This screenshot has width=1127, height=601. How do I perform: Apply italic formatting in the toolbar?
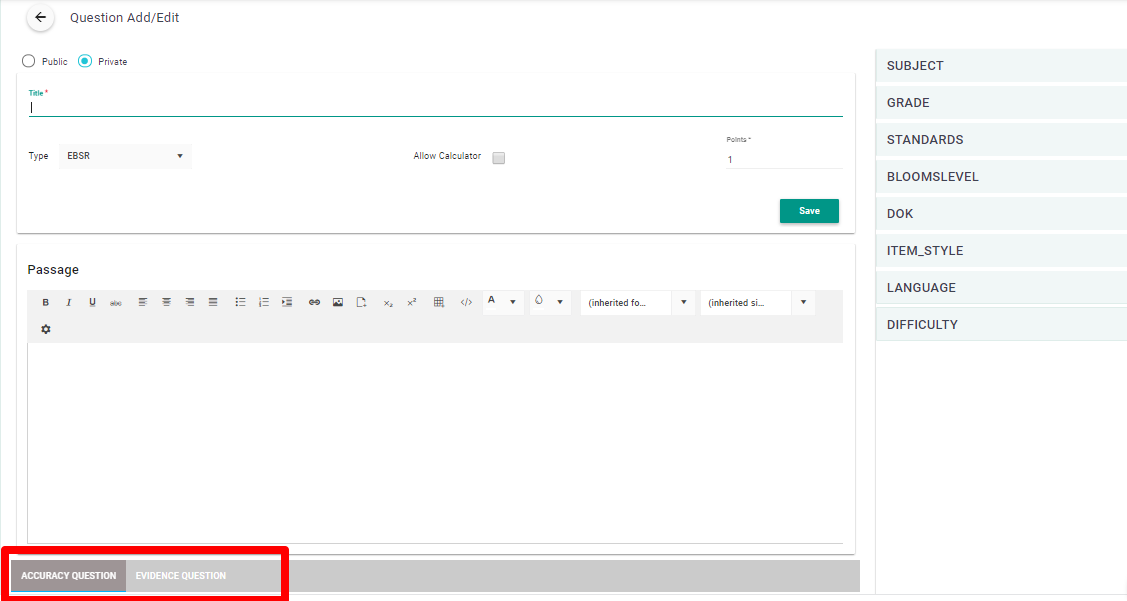[x=69, y=302]
